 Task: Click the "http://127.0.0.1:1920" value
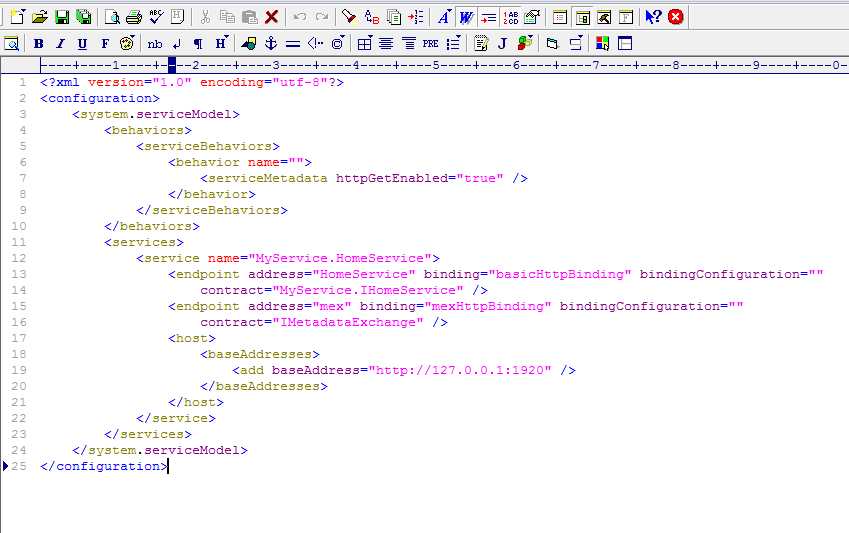click(460, 370)
